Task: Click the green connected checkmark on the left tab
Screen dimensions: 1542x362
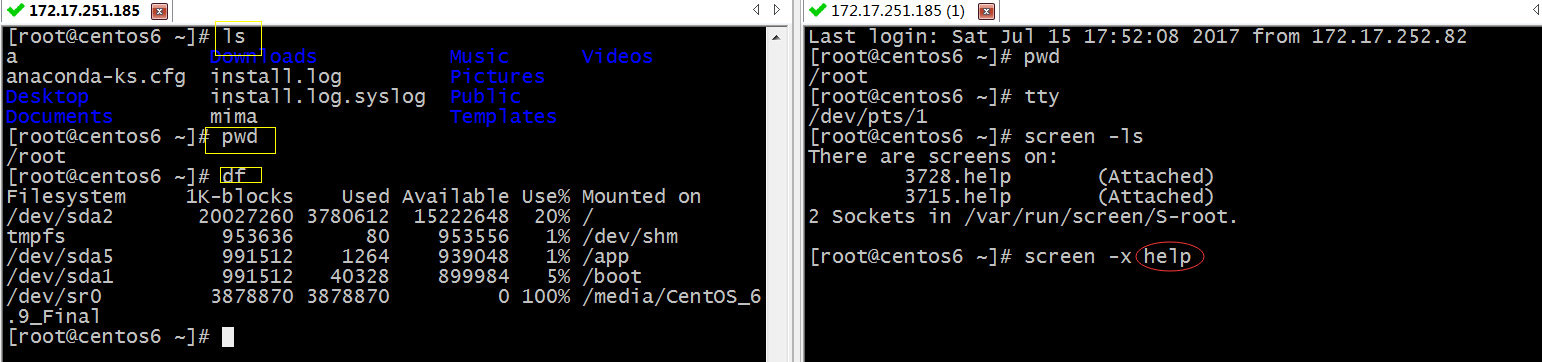Action: [15, 11]
